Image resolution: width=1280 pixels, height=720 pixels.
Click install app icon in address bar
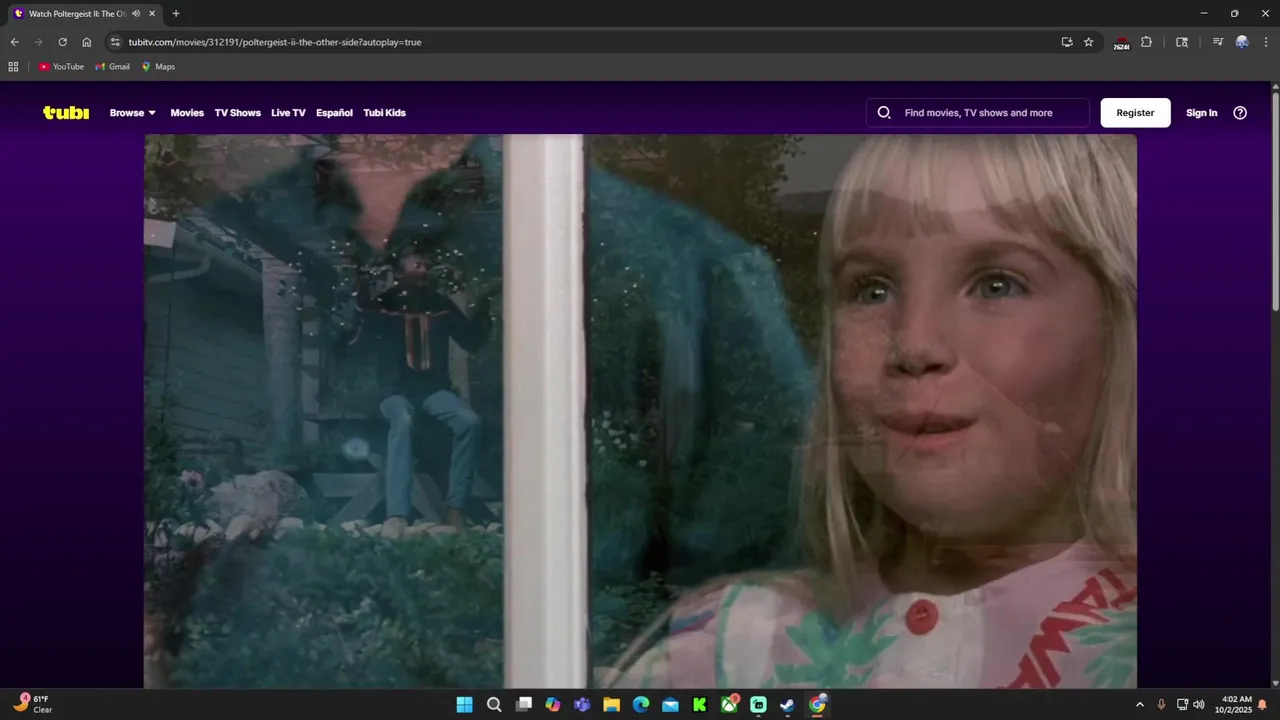pos(1067,42)
